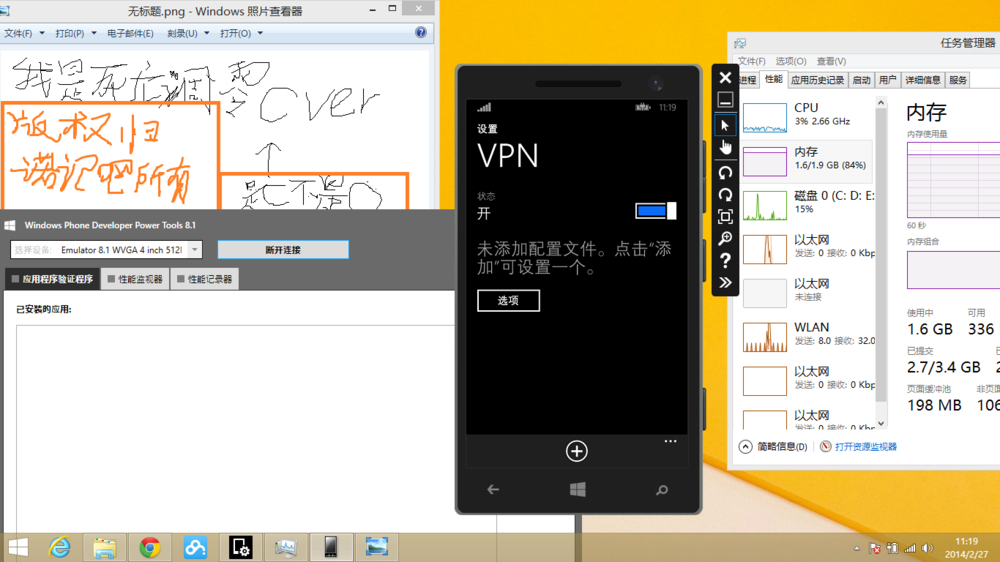Switch to 详细信息 tab in Task Manager

[x=923, y=80]
